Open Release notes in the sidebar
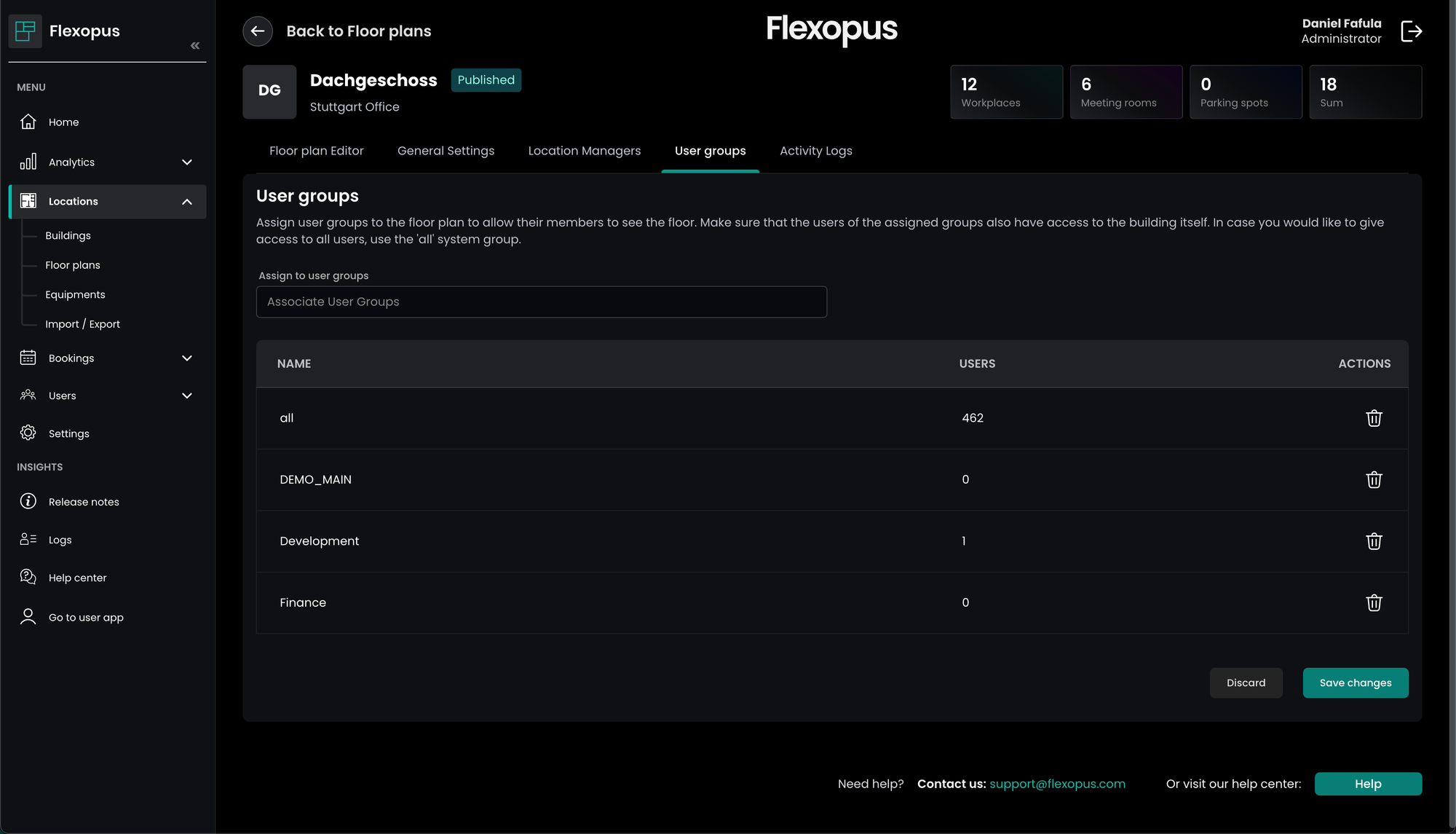 pos(84,502)
